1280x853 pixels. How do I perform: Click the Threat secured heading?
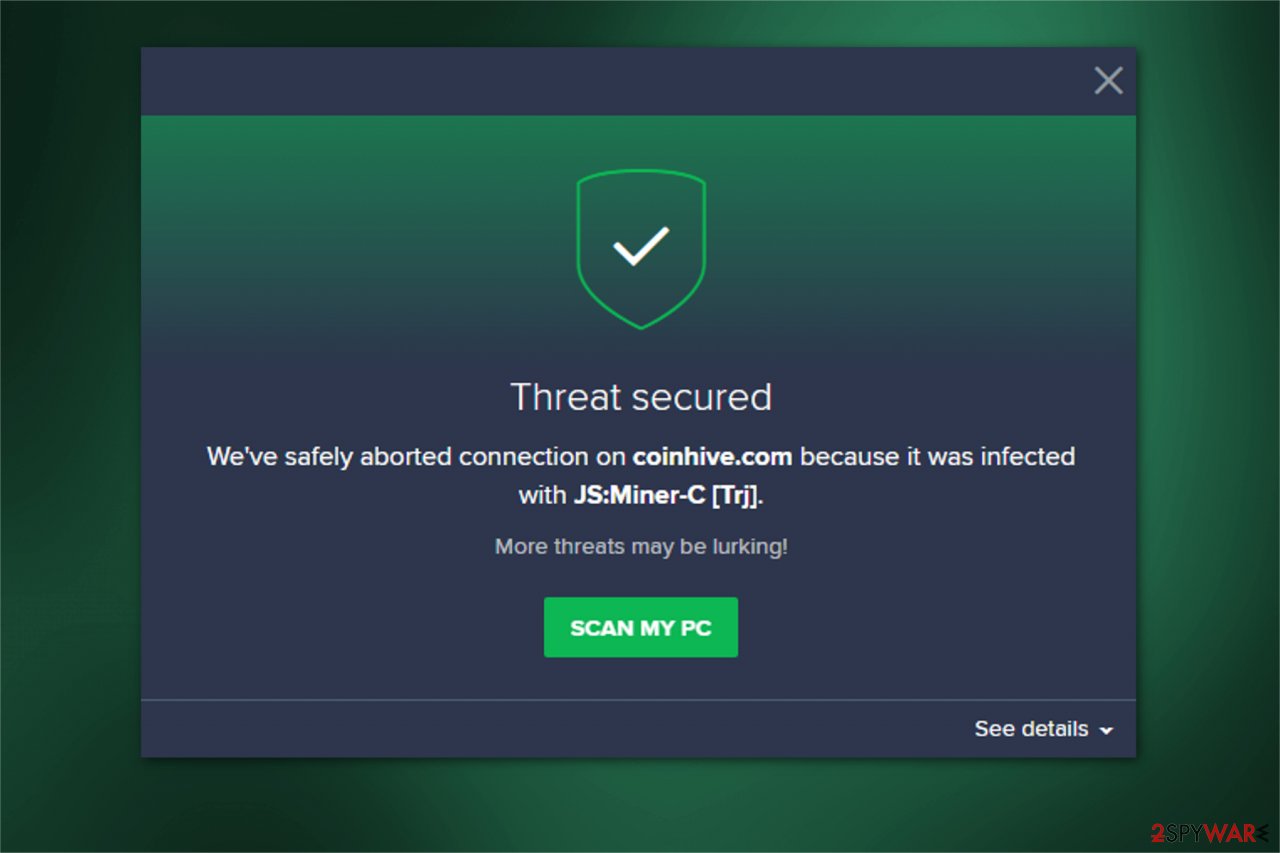pos(641,397)
